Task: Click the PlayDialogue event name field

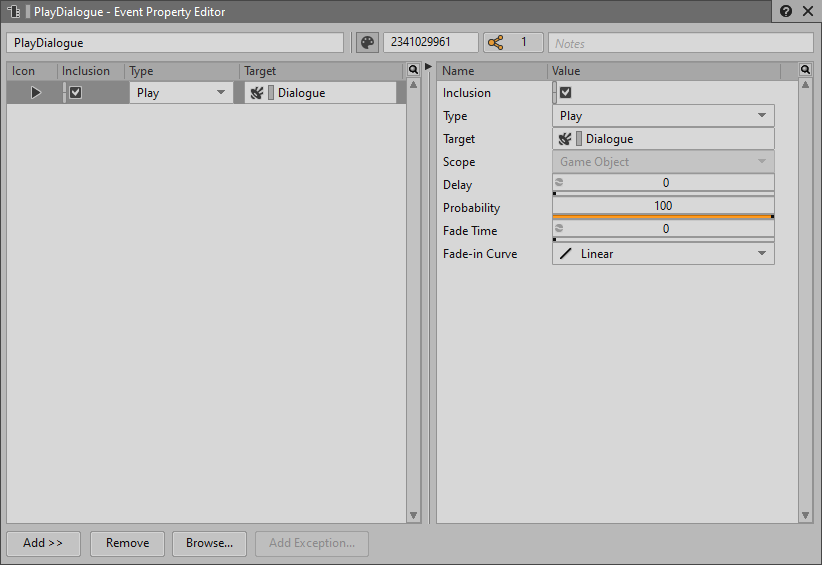Action: pyautogui.click(x=175, y=43)
